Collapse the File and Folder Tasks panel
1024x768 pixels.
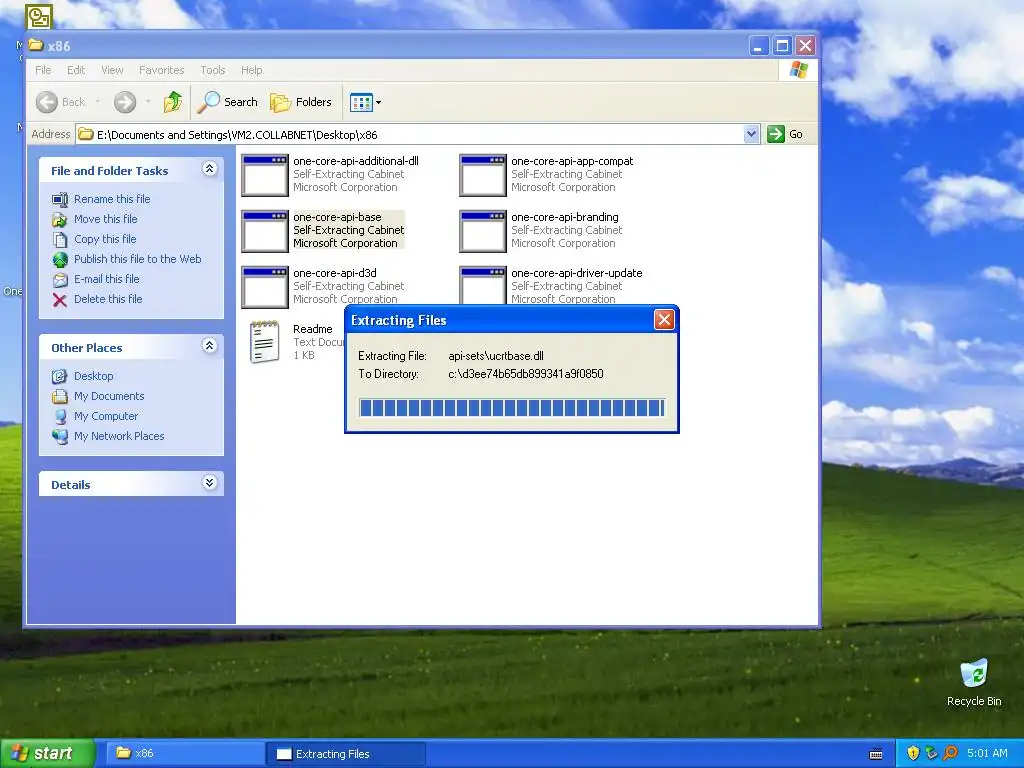click(x=210, y=169)
